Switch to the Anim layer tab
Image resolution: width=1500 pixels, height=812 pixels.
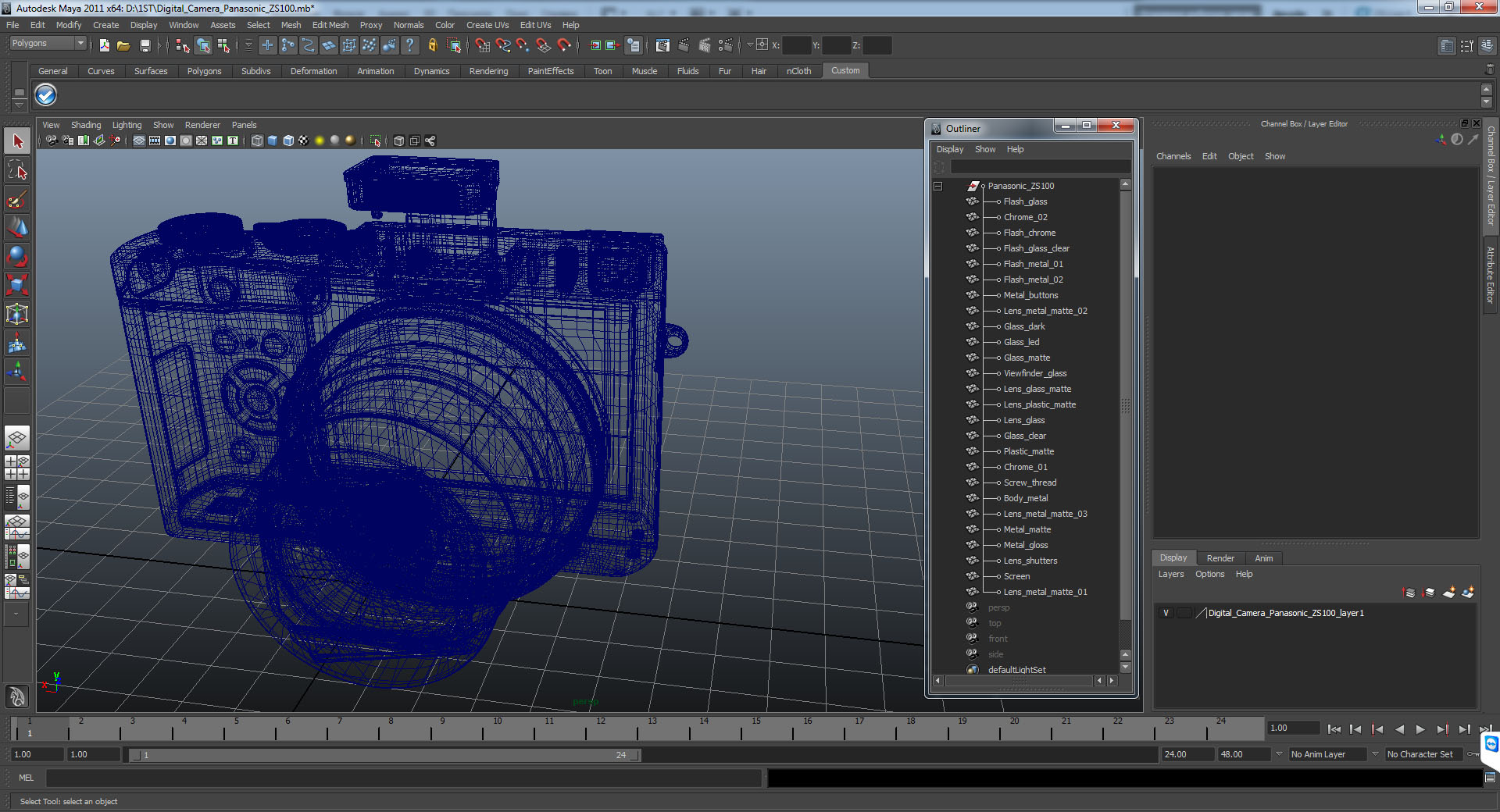1264,558
